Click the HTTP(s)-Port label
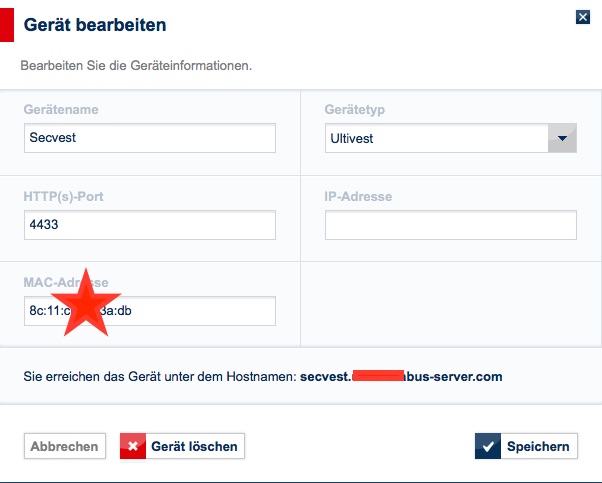Image resolution: width=602 pixels, height=483 pixels. [x=64, y=196]
